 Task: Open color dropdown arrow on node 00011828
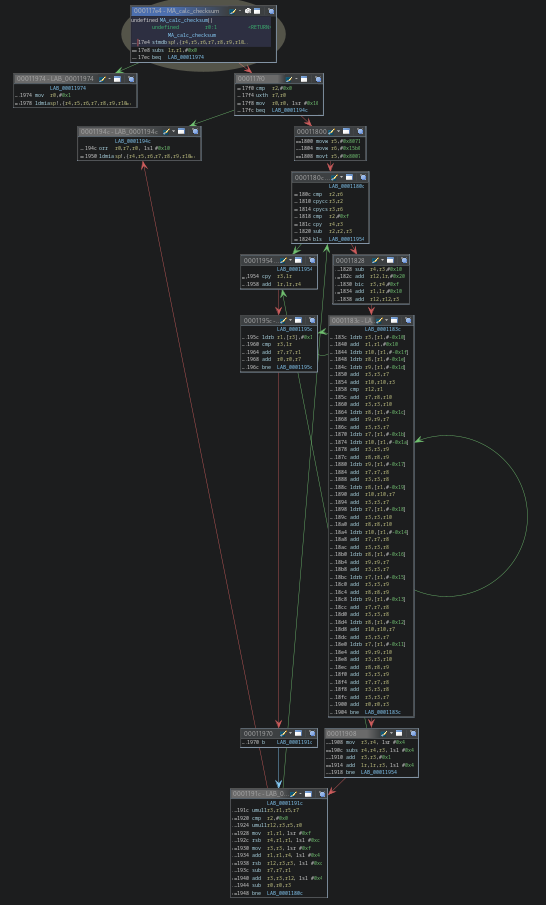(383, 260)
